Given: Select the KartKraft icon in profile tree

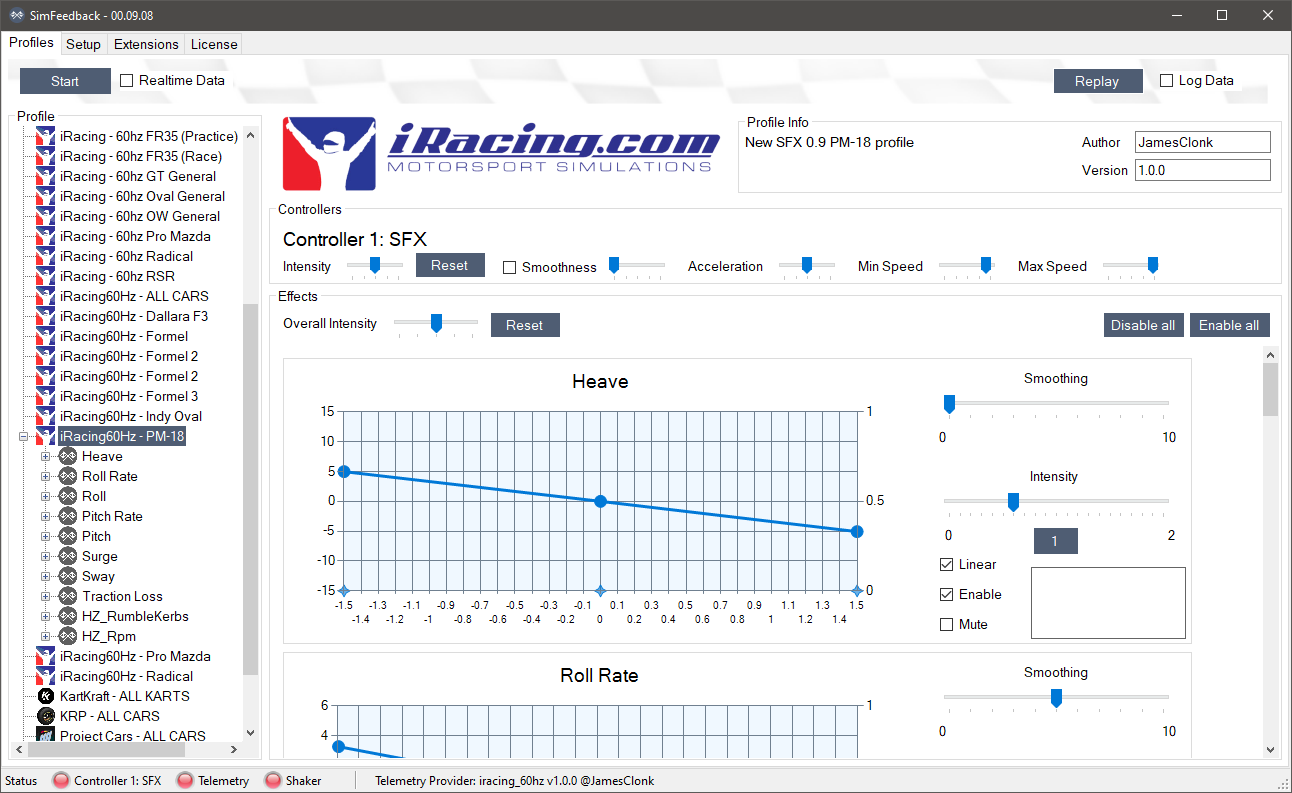Looking at the screenshot, I should pos(45,696).
